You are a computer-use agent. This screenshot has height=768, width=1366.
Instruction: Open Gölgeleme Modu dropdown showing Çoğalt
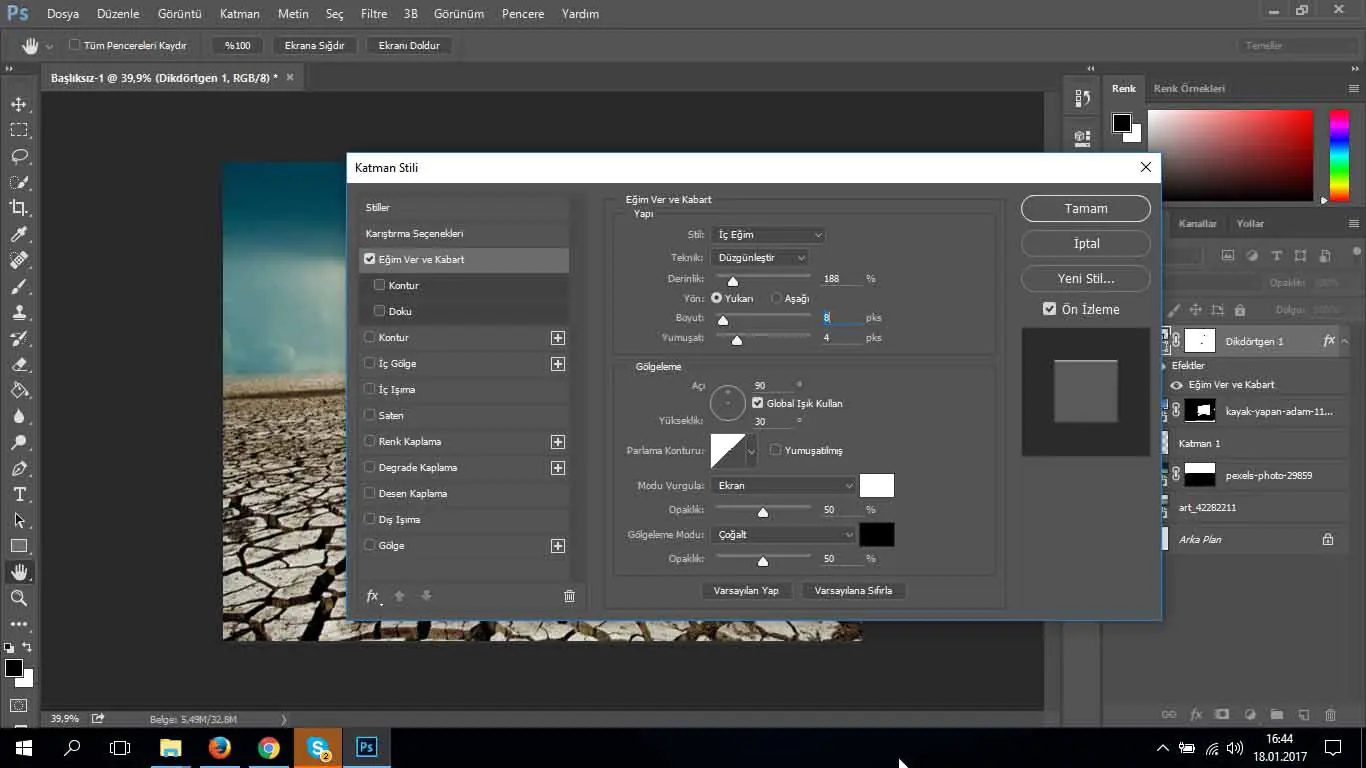pyautogui.click(x=784, y=535)
